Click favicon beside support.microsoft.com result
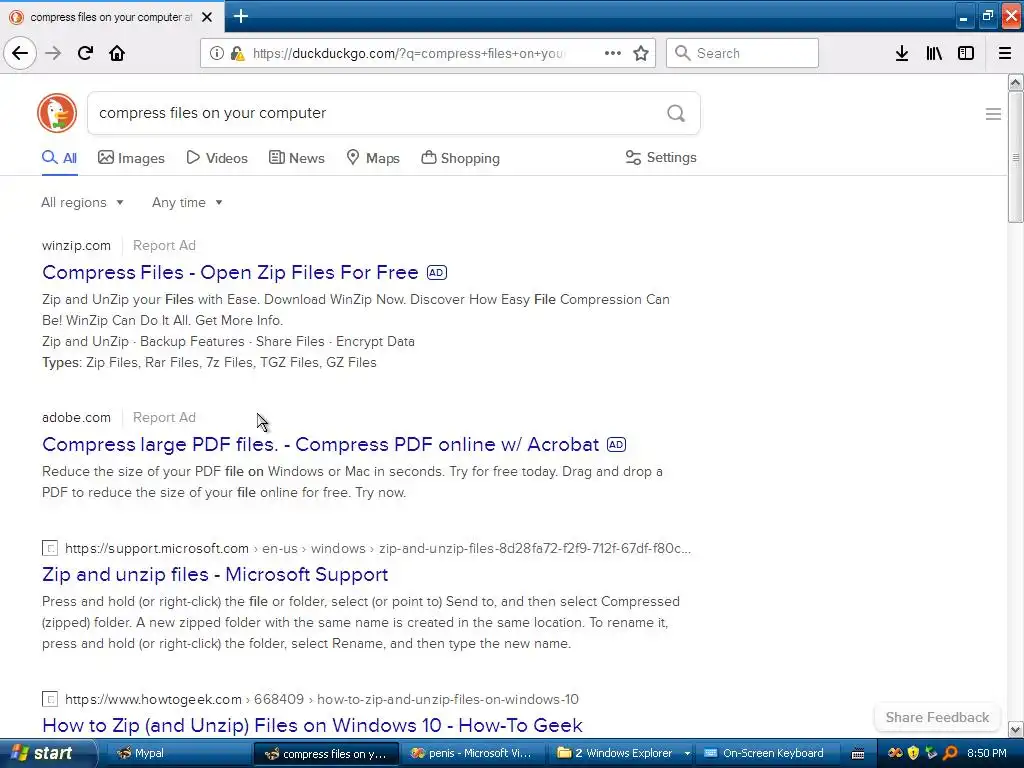The image size is (1024, 768). point(50,548)
